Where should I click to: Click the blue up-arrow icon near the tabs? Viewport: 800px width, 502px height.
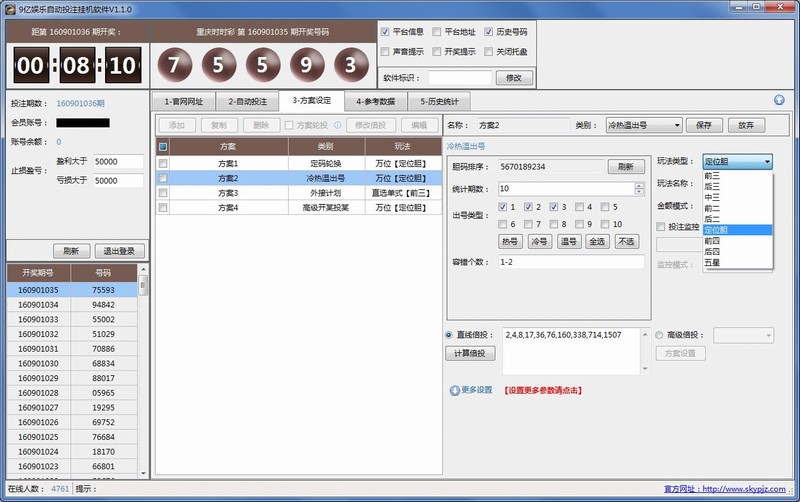[778, 100]
